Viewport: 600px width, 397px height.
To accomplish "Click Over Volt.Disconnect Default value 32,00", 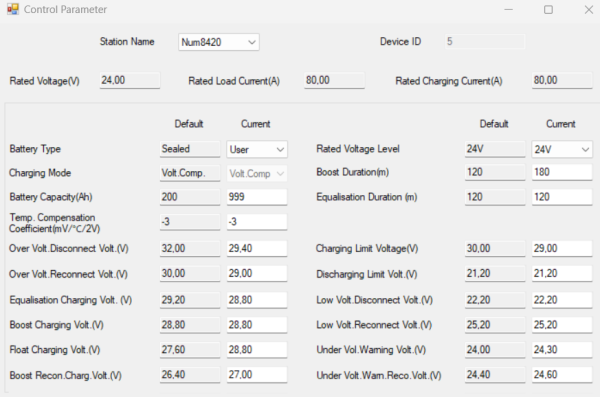I will 190,248.
